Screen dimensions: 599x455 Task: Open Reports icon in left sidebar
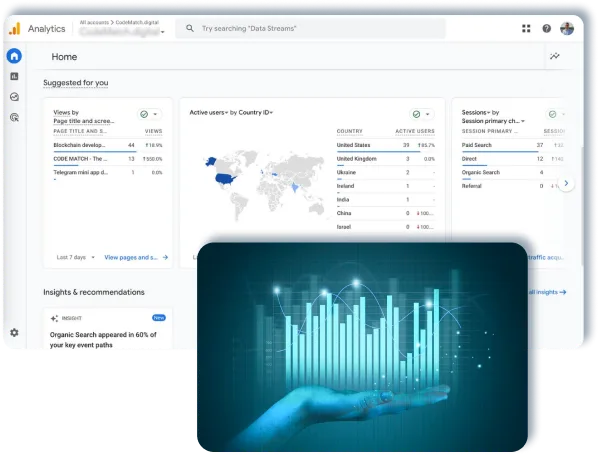click(x=14, y=76)
